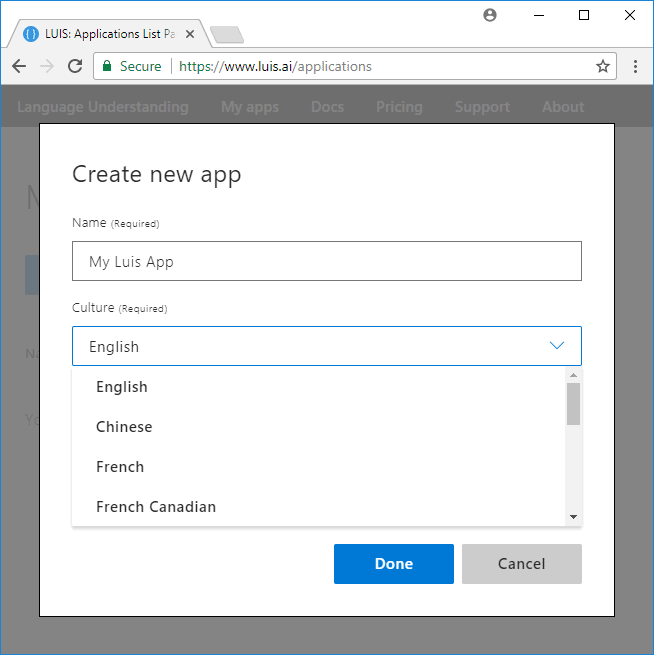Open Pricing in the navigation bar

(399, 107)
